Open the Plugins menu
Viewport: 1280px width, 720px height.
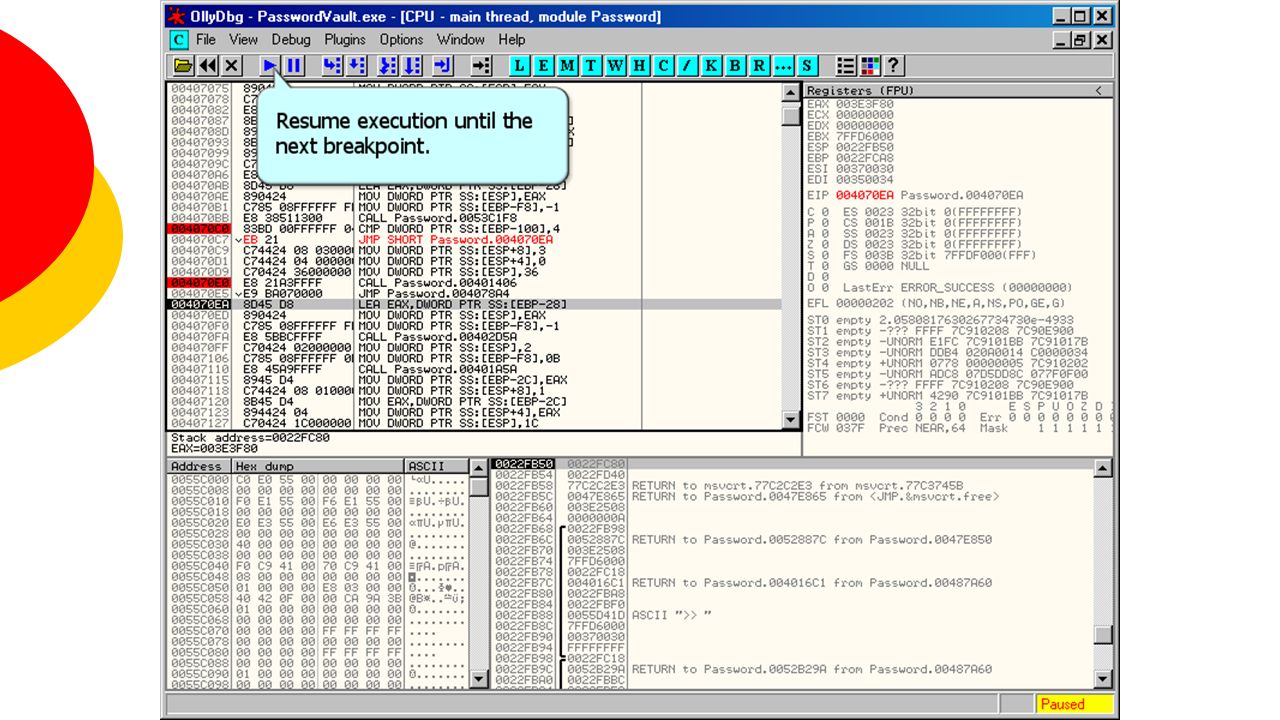[x=345, y=40]
